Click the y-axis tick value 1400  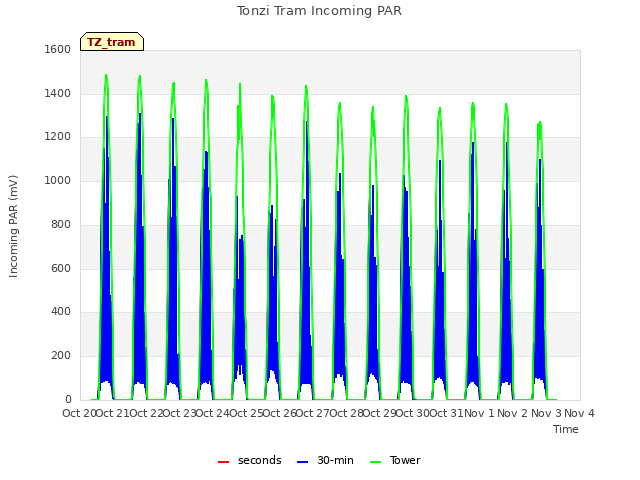tap(58, 93)
